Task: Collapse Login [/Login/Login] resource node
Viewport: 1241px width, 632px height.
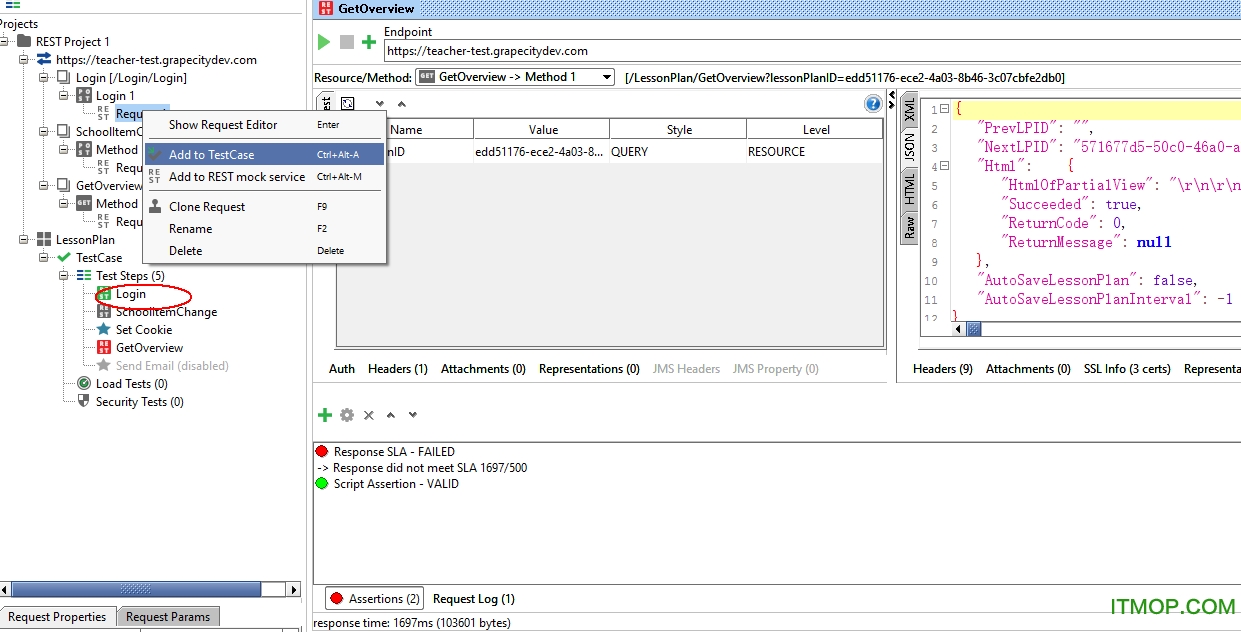Action: pos(45,77)
